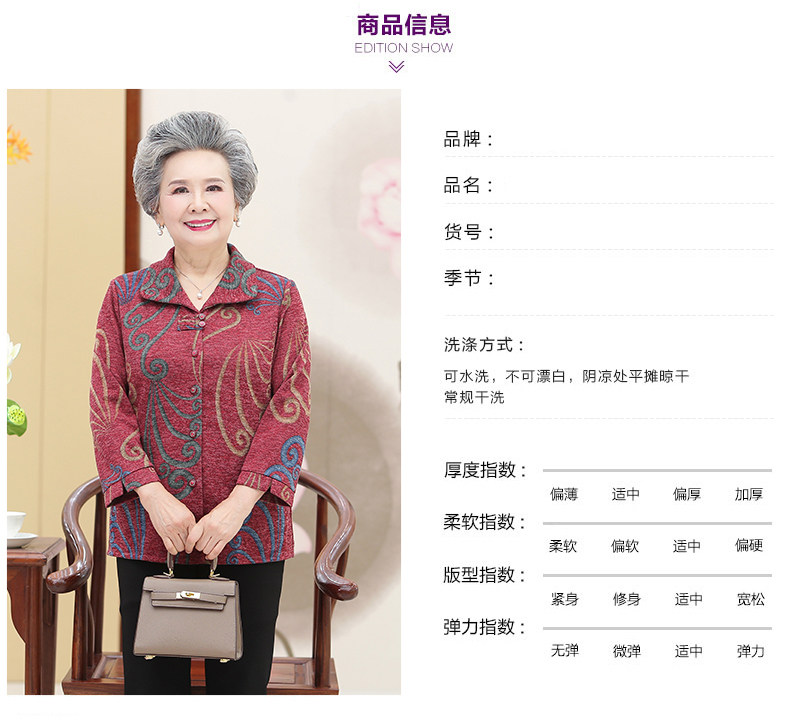Image resolution: width=790 pixels, height=720 pixels.
Task: Choose 柔软 on the softness scale
Action: [x=563, y=546]
